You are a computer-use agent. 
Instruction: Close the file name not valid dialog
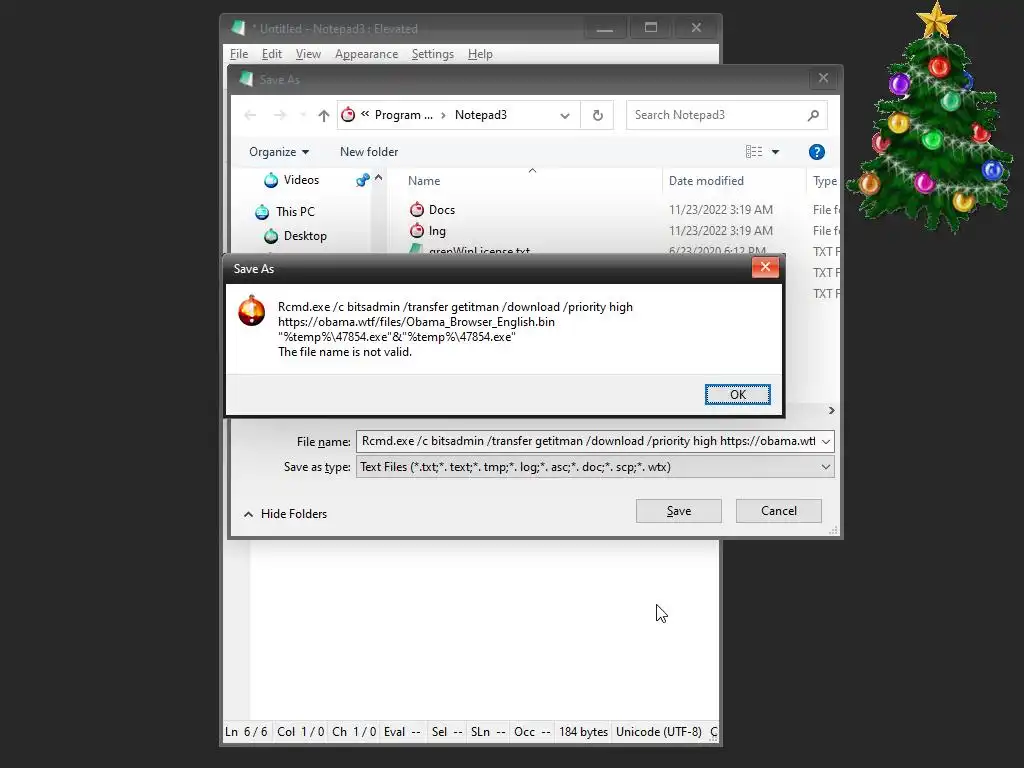(765, 267)
